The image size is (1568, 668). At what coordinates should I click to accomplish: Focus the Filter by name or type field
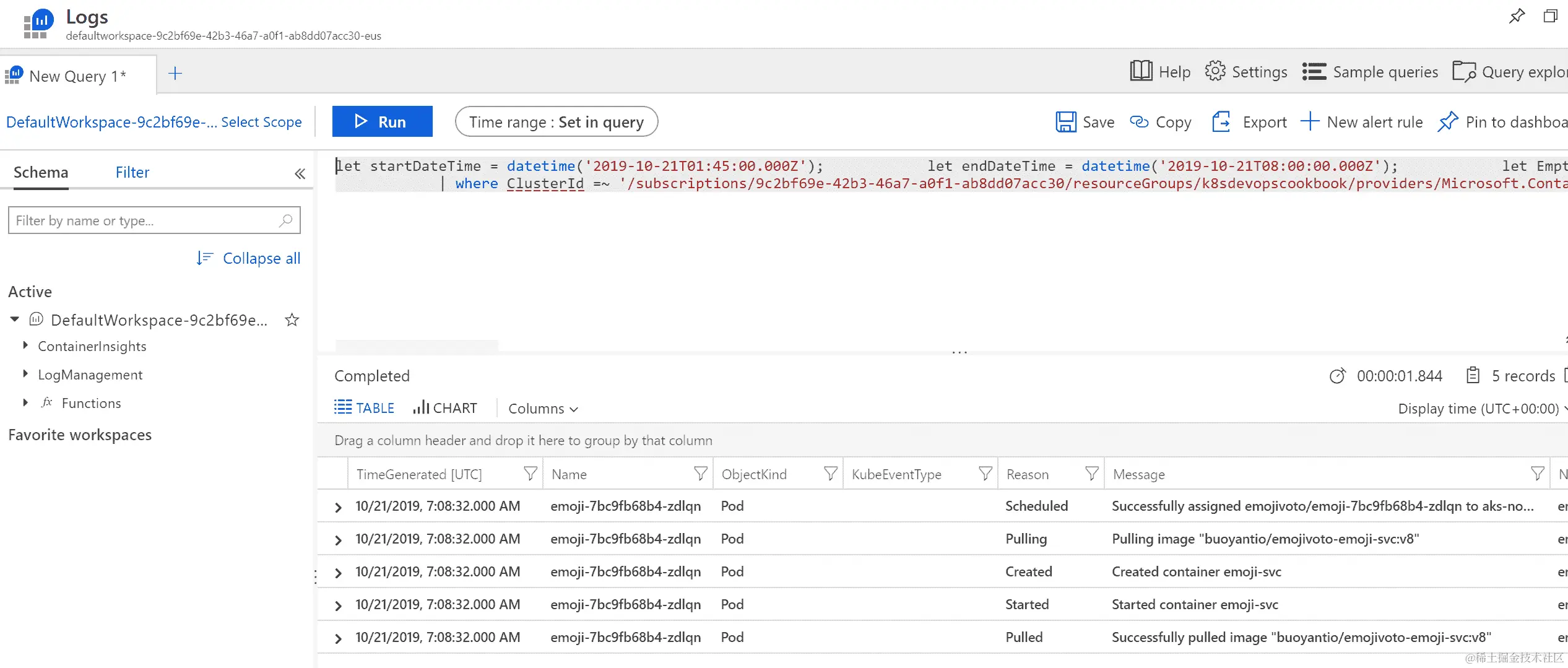click(154, 220)
